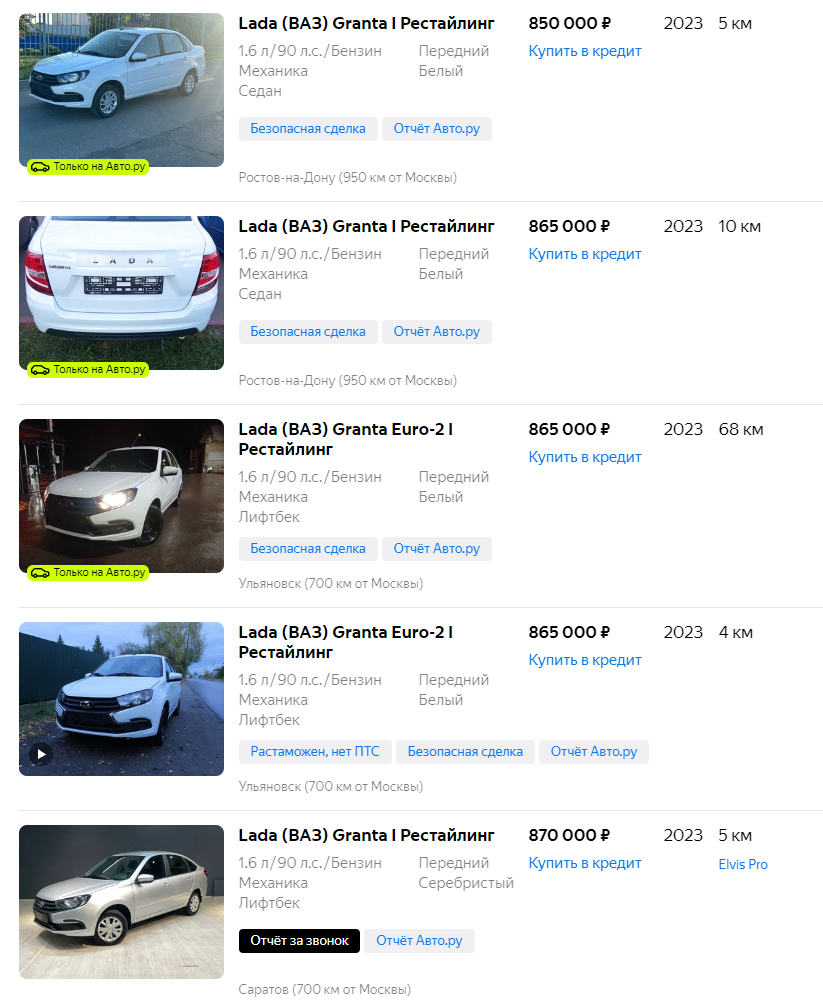The height and width of the screenshot is (1008, 823).
Task: Open 'Отчёт Авто.ру' for the silver Granta
Action: point(419,941)
